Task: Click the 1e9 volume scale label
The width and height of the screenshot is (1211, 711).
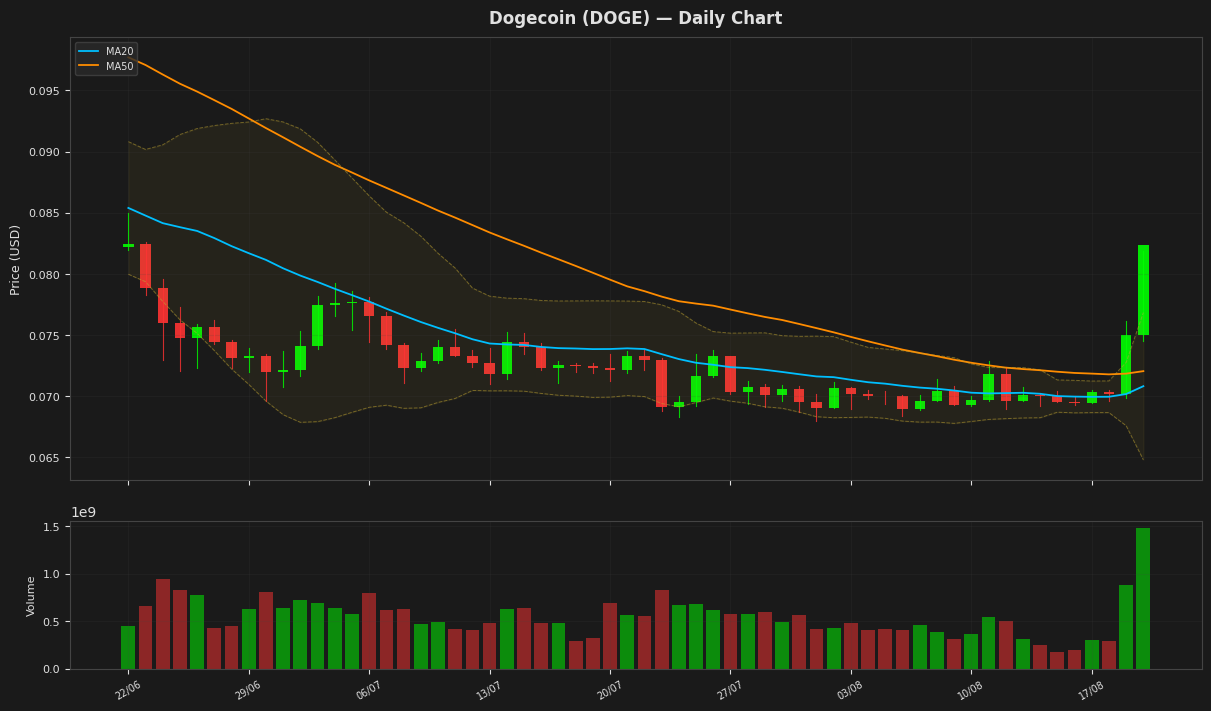Action: pyautogui.click(x=84, y=513)
